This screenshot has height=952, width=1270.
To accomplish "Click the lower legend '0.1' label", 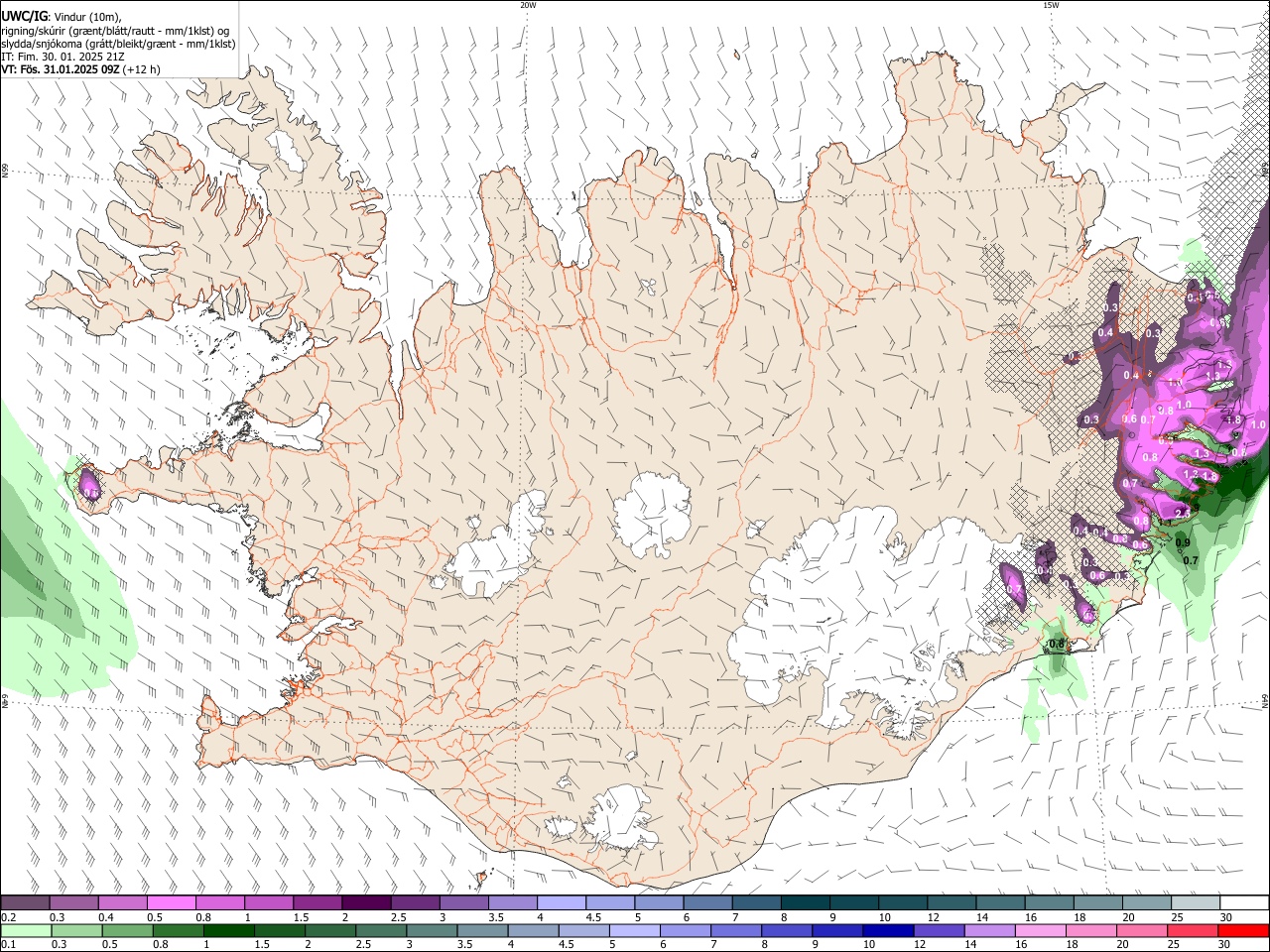I will [x=8, y=945].
